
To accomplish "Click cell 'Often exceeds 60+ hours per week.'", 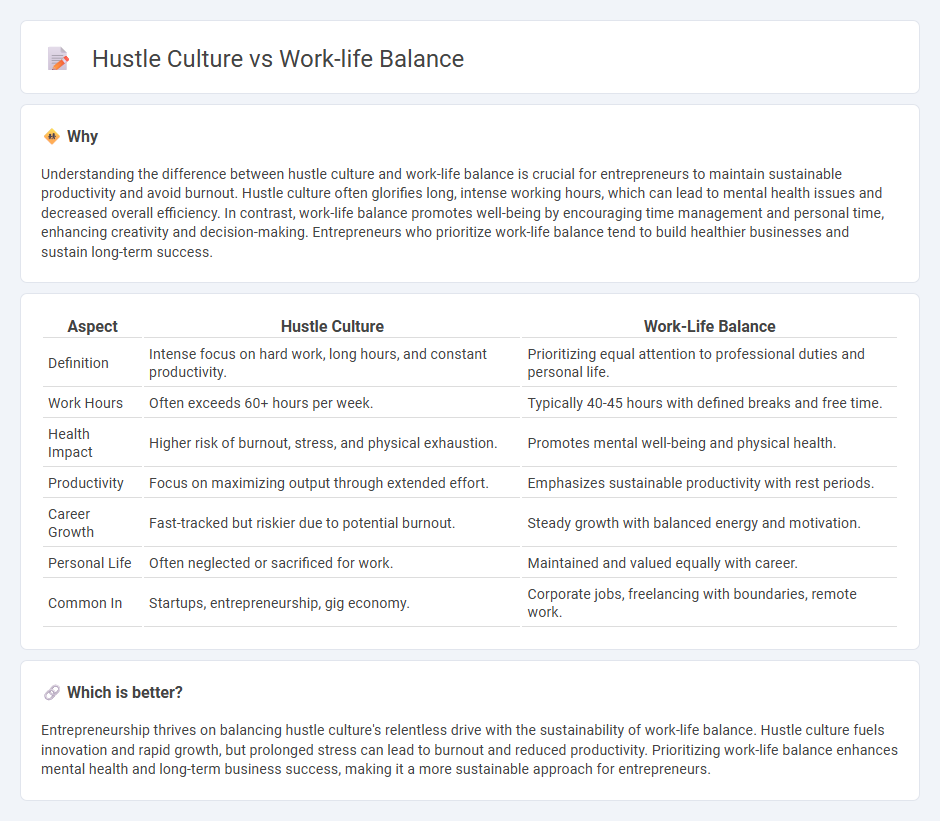I will coord(332,403).
